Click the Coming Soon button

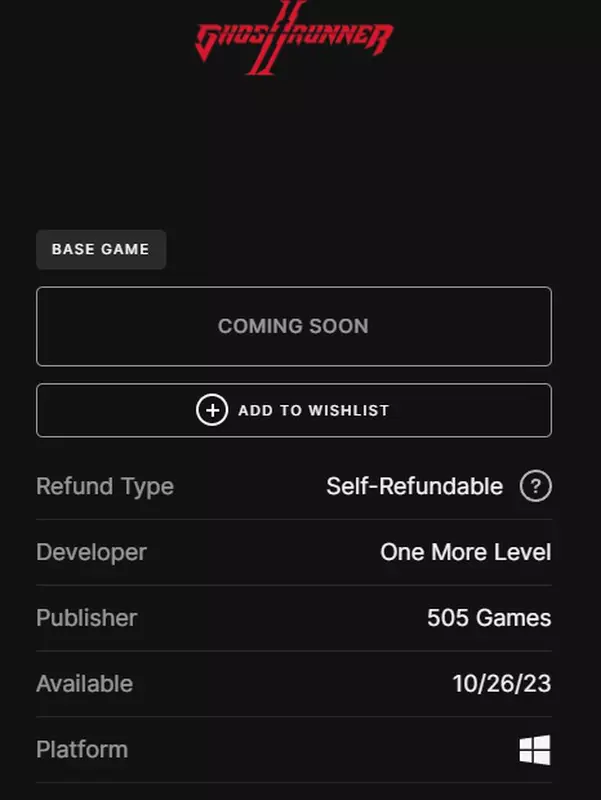(294, 327)
